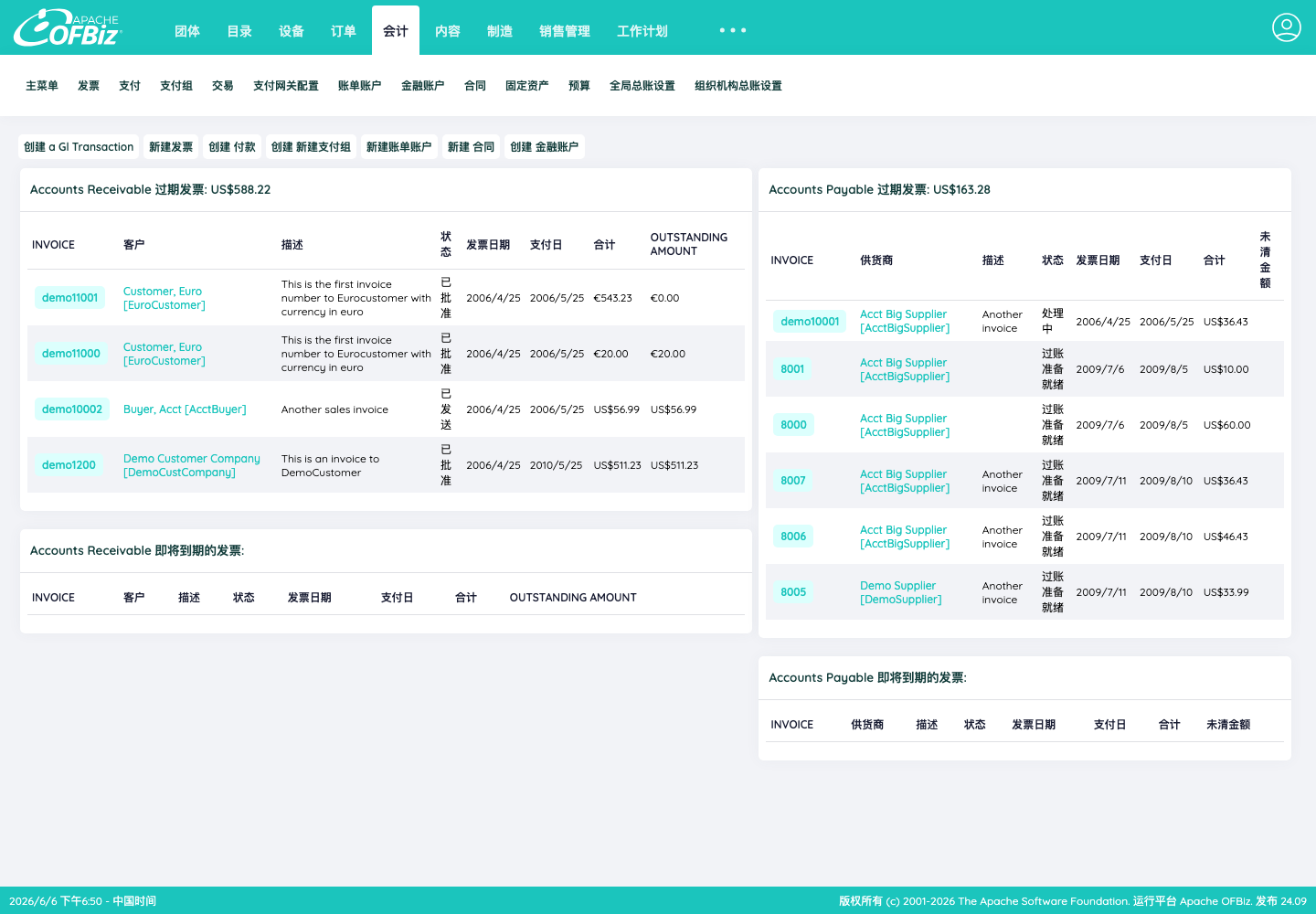Click the 创建 新建支付组 button

pyautogui.click(x=311, y=147)
